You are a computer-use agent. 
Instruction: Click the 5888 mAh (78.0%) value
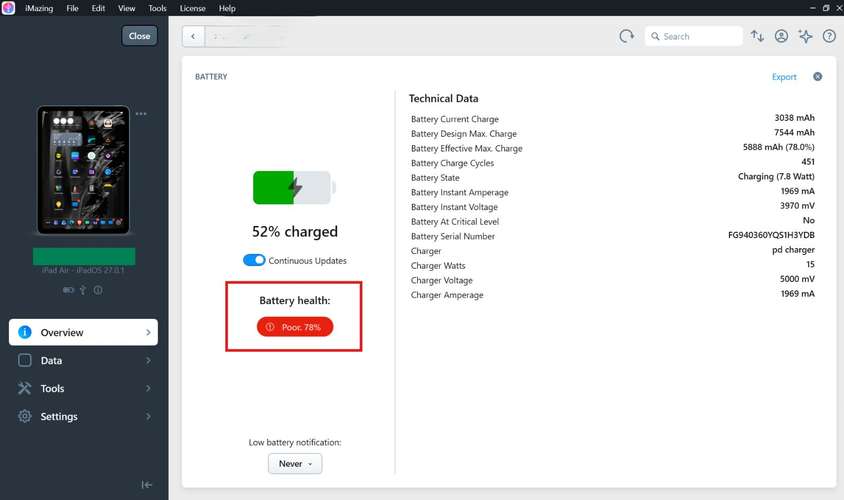[x=778, y=147]
